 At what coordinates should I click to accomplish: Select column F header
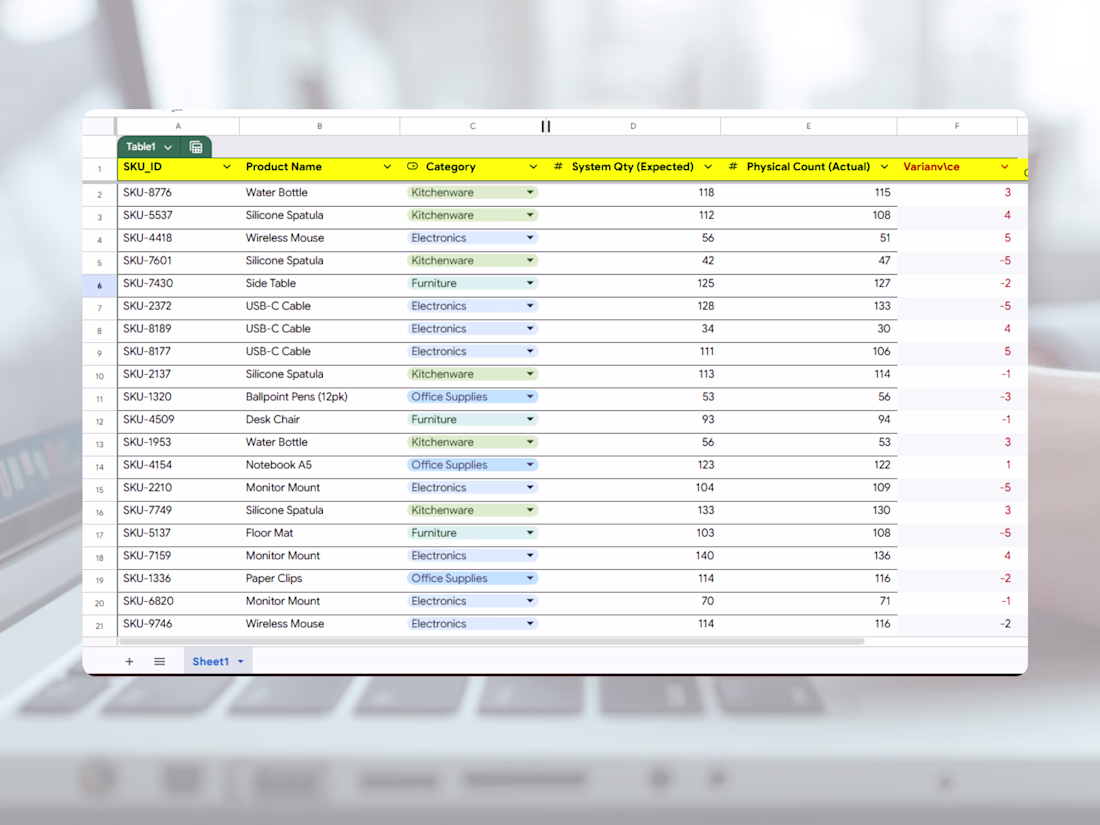click(x=957, y=126)
